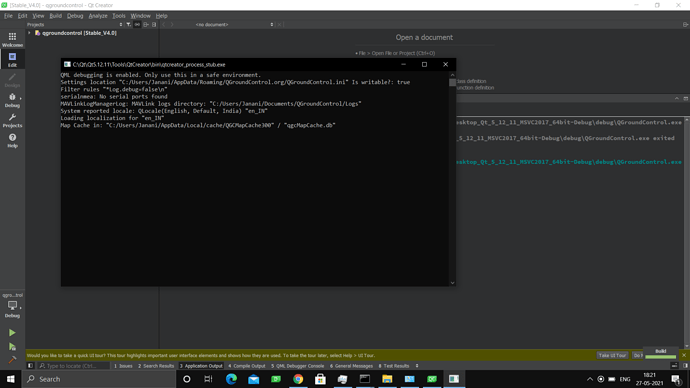Open the Build menu
Image resolution: width=690 pixels, height=388 pixels.
55,16
